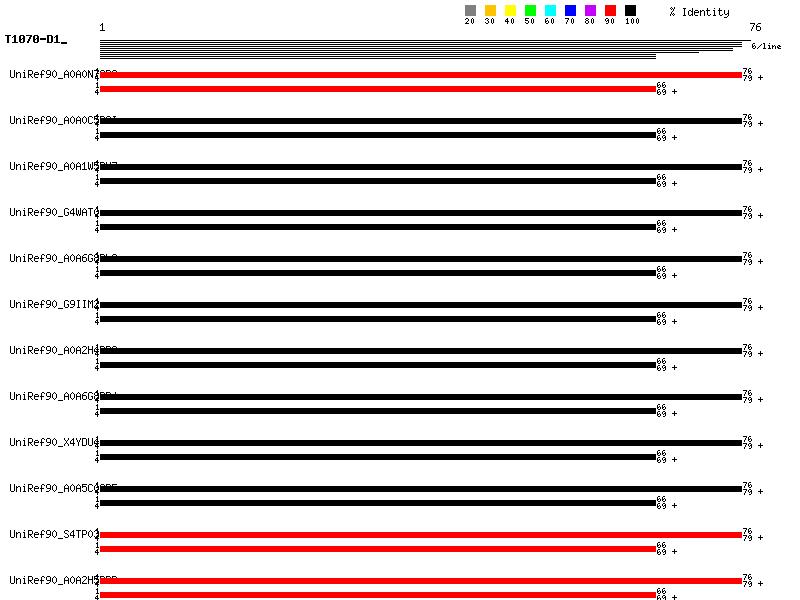Open the UniRef90_G9IIM2 hit label
The height and width of the screenshot is (600, 800).
point(54,304)
